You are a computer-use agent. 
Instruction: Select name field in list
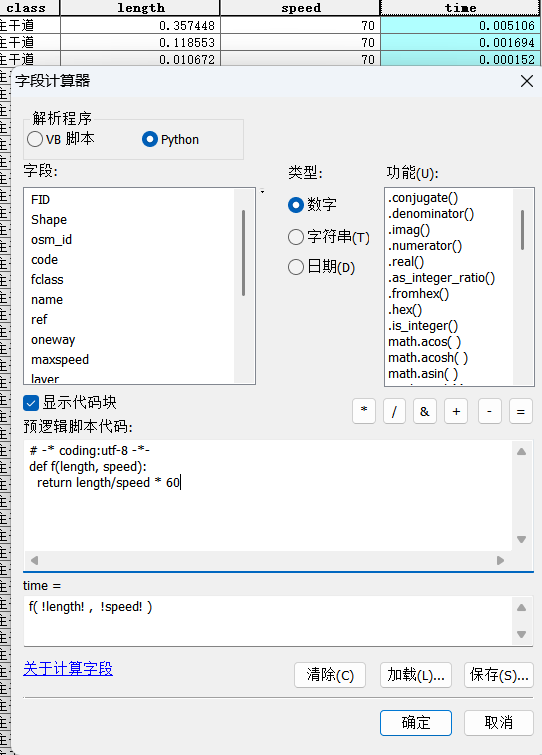pos(47,299)
